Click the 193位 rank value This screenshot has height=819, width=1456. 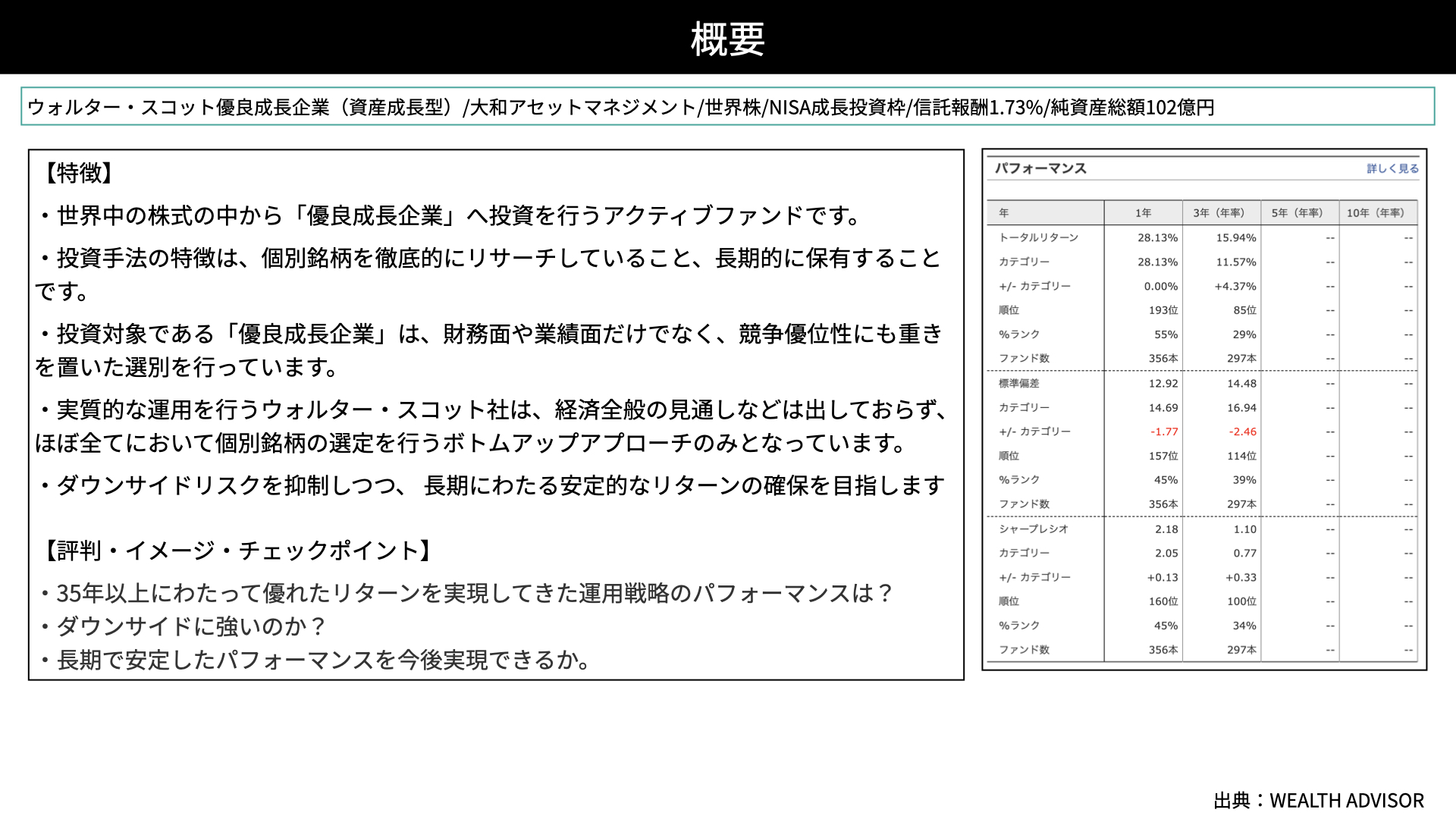coord(1163,310)
